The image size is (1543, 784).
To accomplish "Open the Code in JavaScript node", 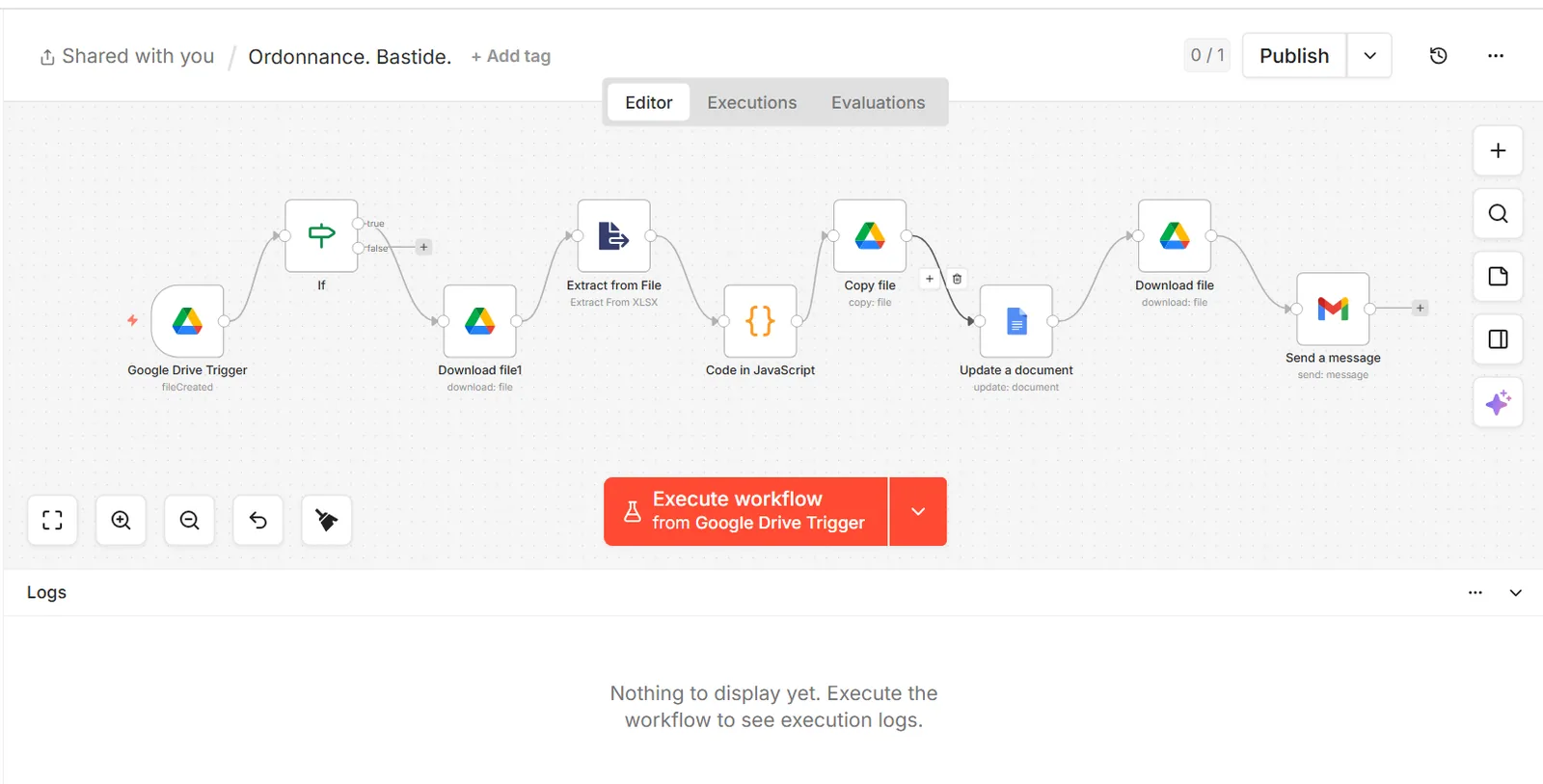I will pos(760,321).
